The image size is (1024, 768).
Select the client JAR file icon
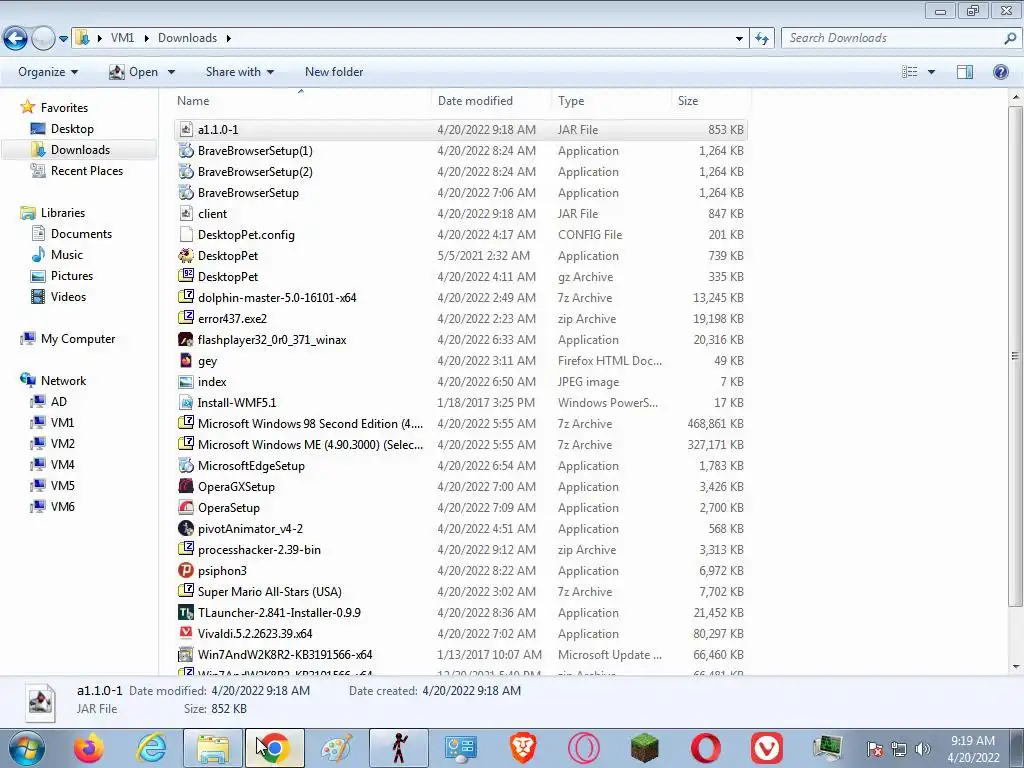click(x=186, y=214)
